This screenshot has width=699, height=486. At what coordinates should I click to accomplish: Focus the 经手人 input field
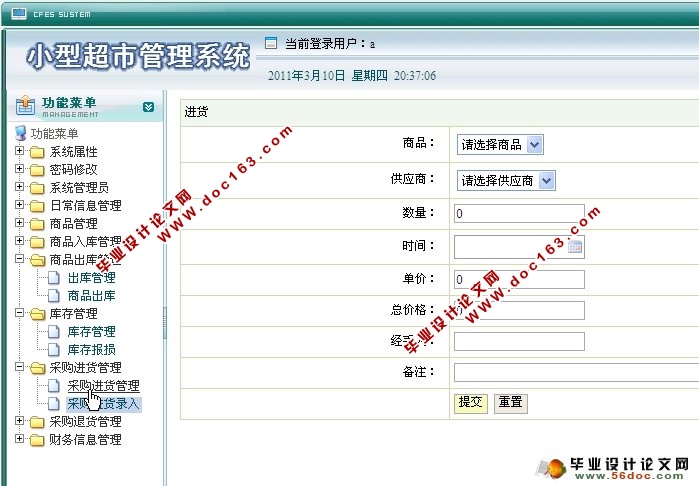coord(519,342)
